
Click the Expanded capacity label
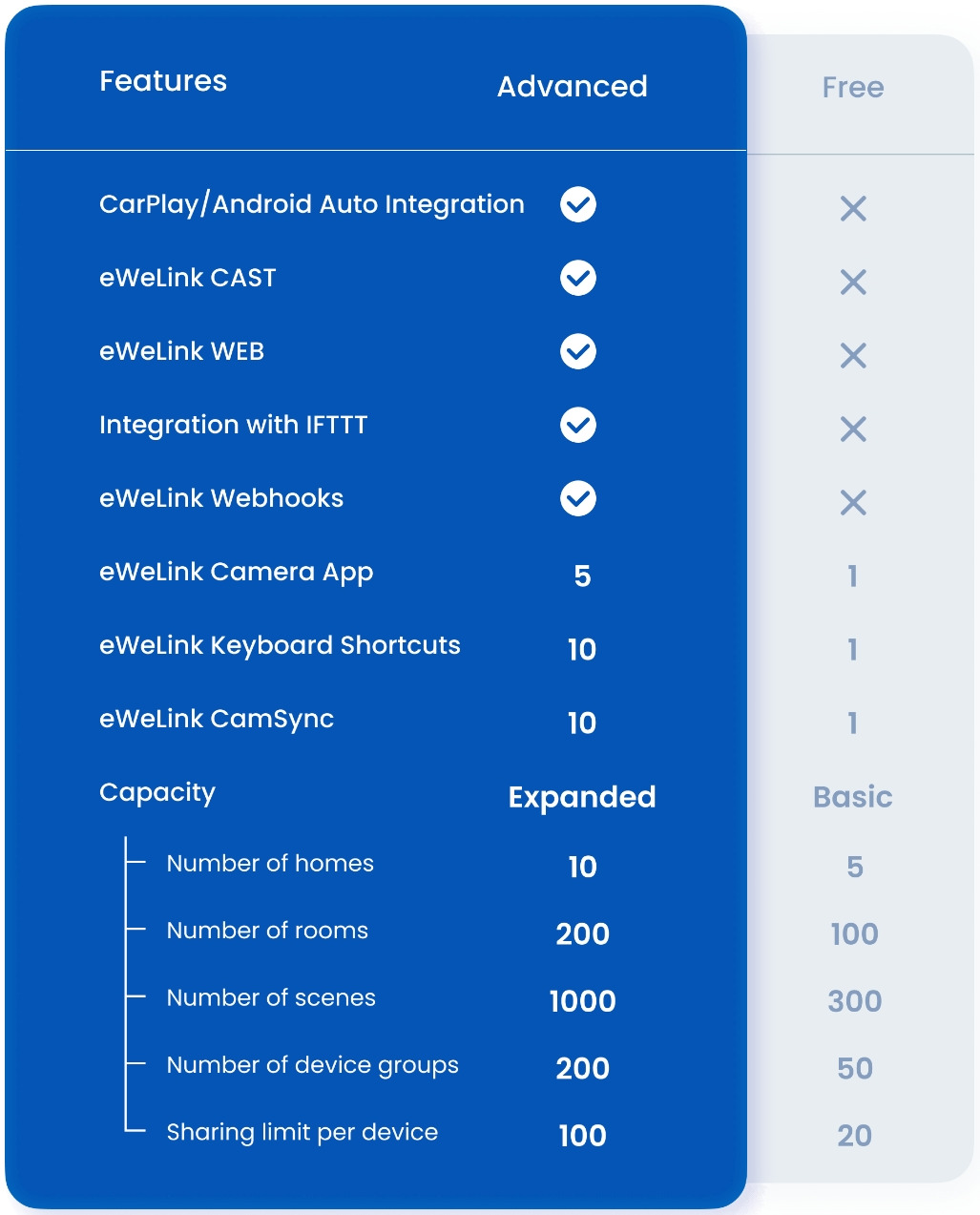[x=582, y=797]
